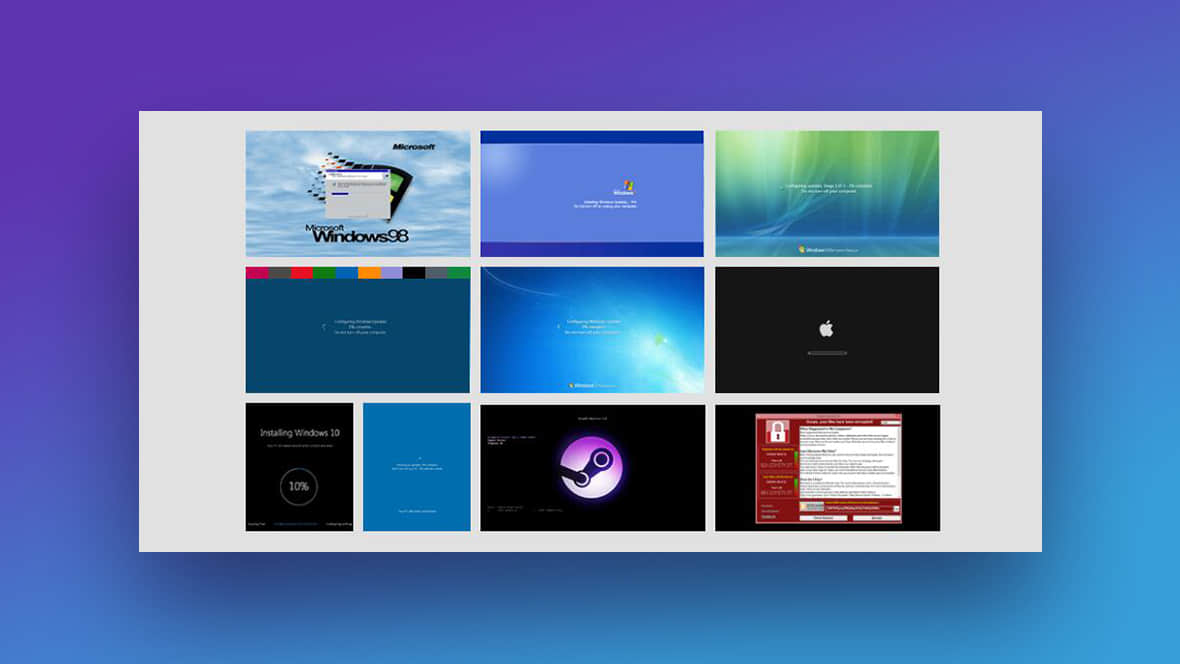Select the Windows 7 configuring updates thumbnail

(592, 330)
